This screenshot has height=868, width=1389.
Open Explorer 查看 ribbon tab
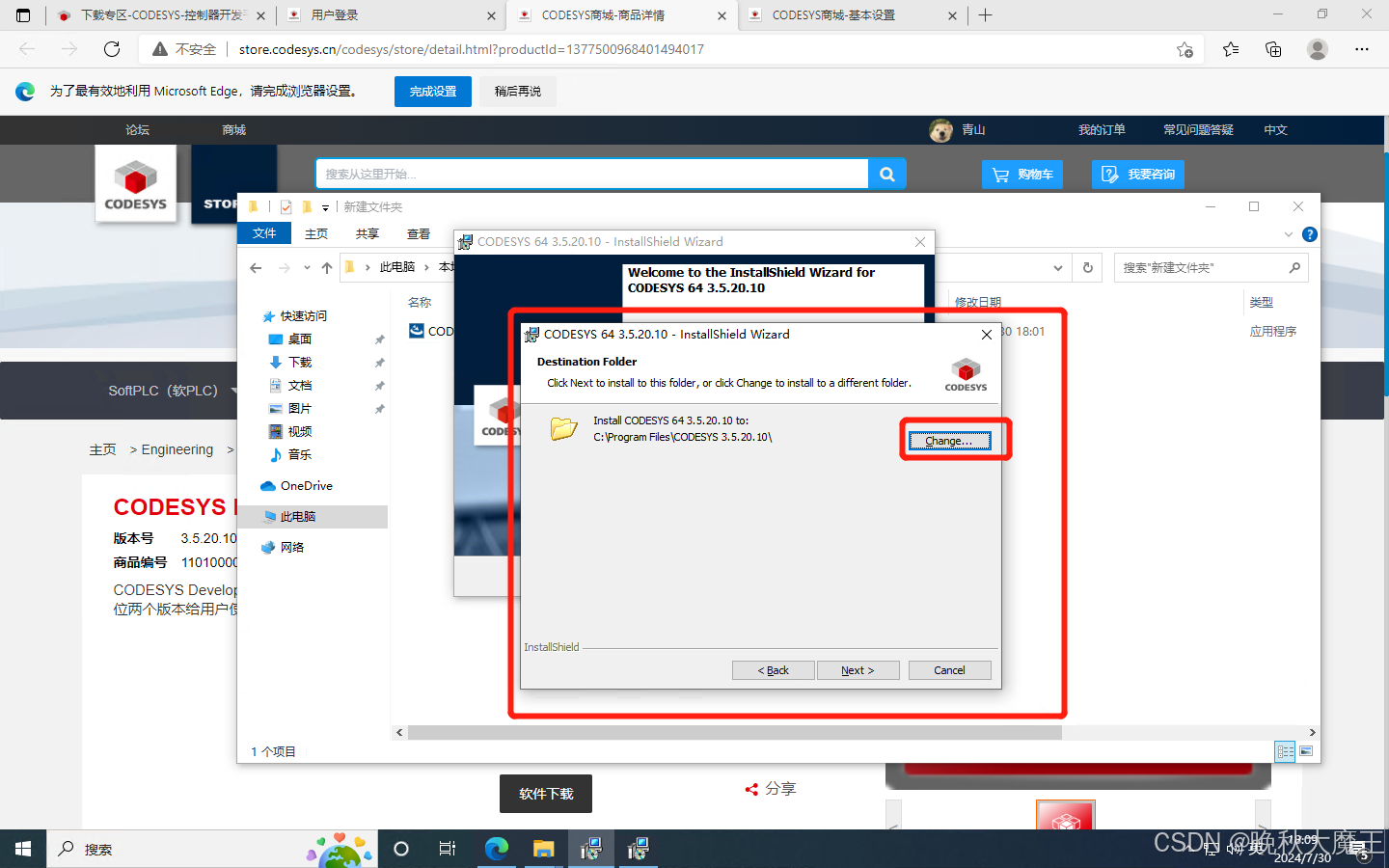419,233
